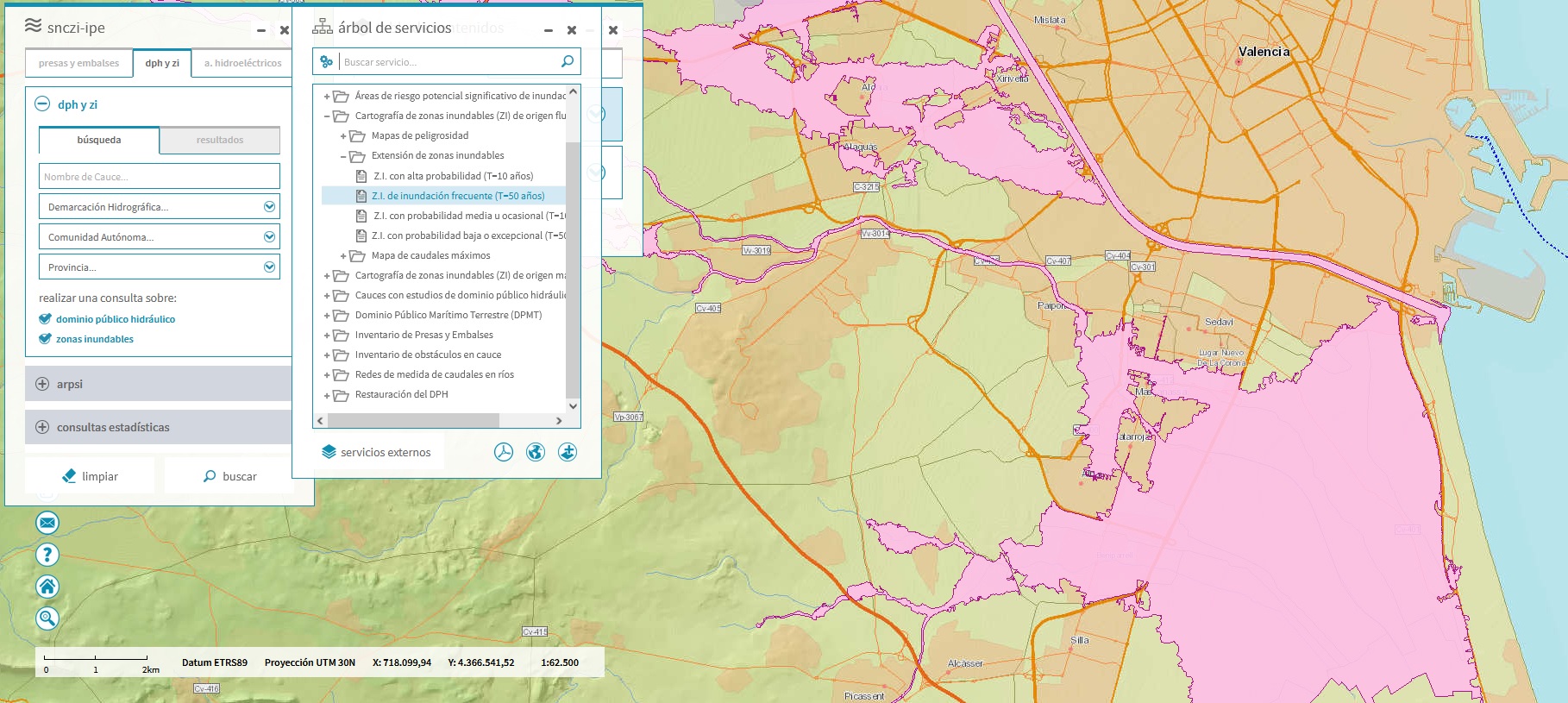Toggle dominio público hidráulico checkbox

click(45, 319)
